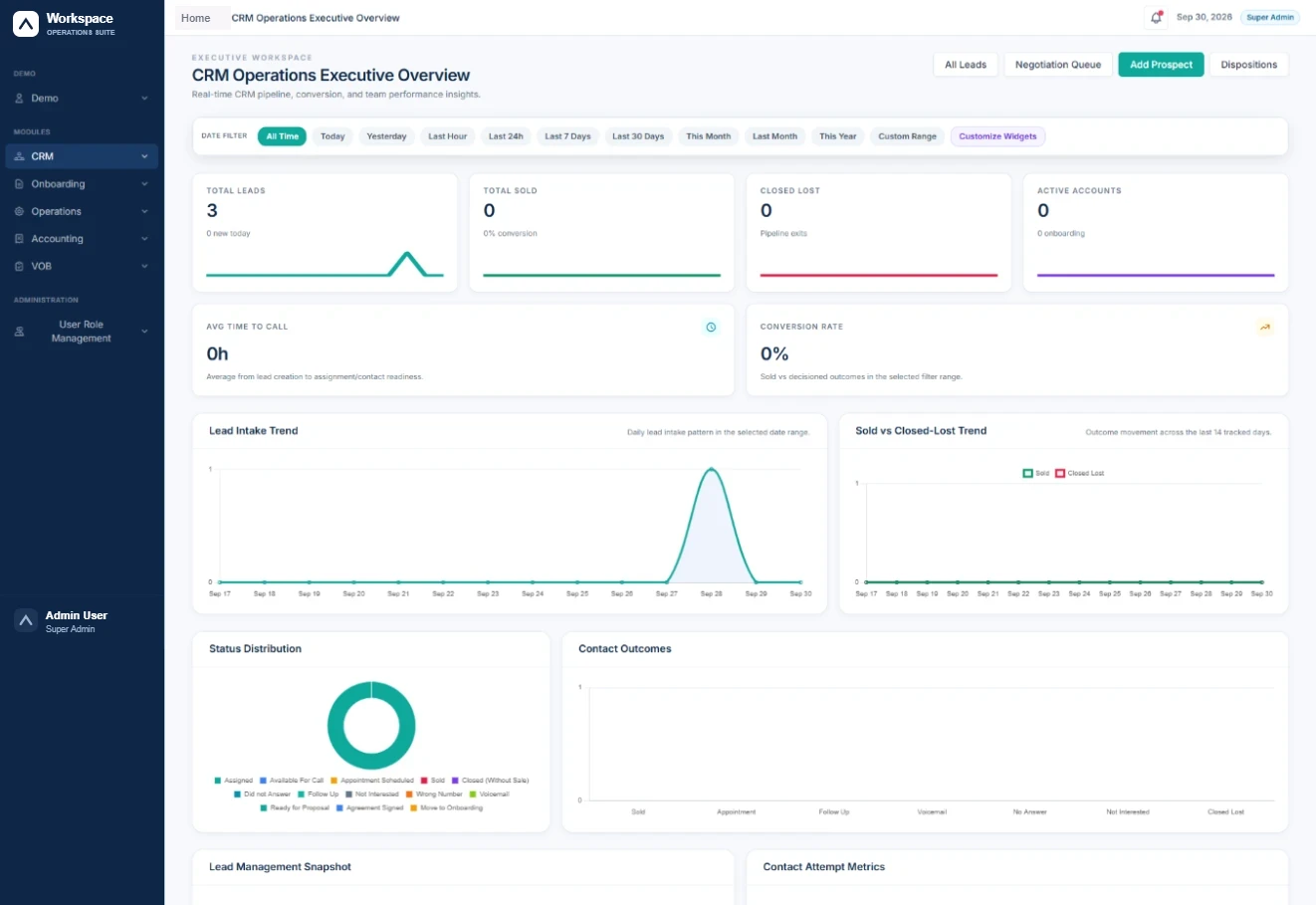
Task: Click Customize Widgets button
Action: (x=997, y=136)
